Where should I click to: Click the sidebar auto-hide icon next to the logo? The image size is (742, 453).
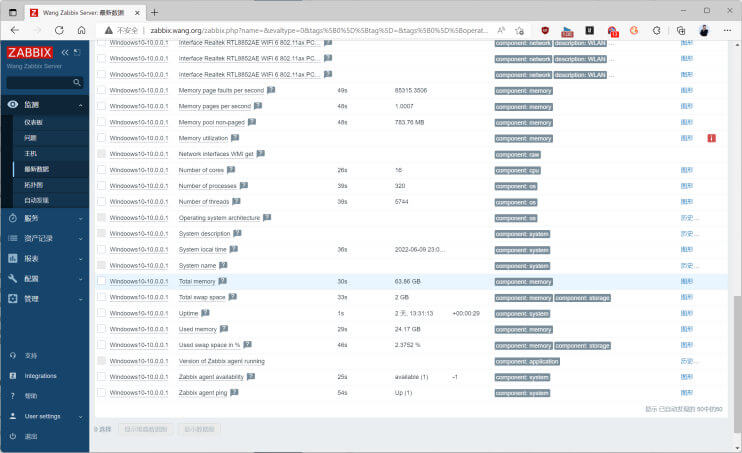coord(77,52)
